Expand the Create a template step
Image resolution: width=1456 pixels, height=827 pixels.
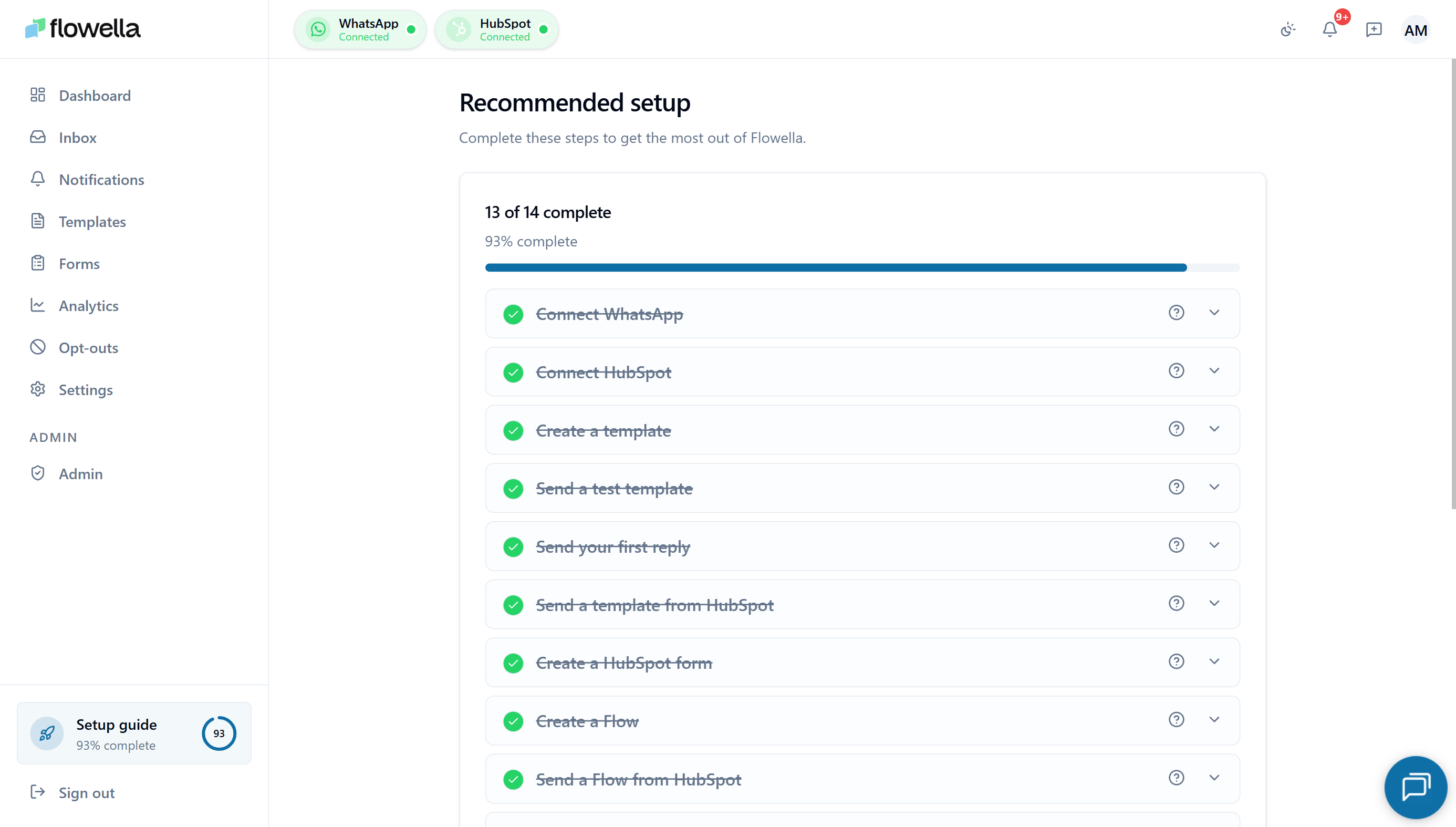tap(1214, 429)
